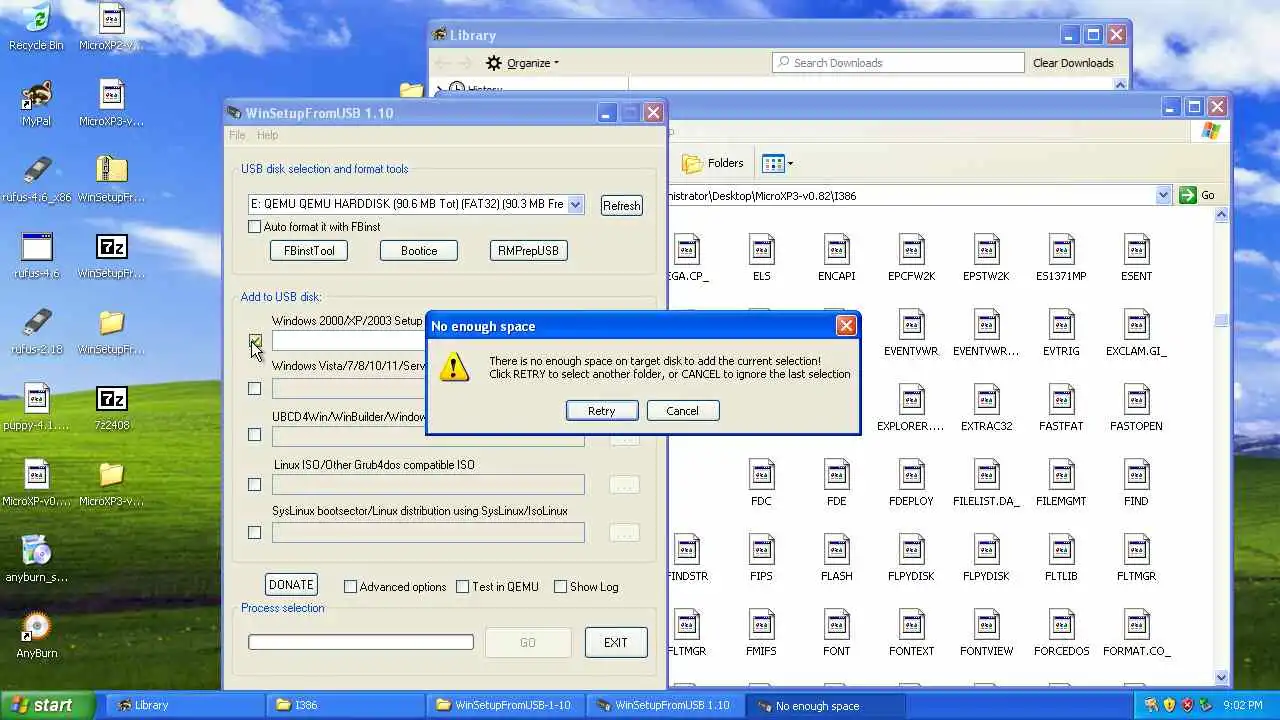Open the MyPal desktop icon
1280x720 pixels.
[36, 102]
